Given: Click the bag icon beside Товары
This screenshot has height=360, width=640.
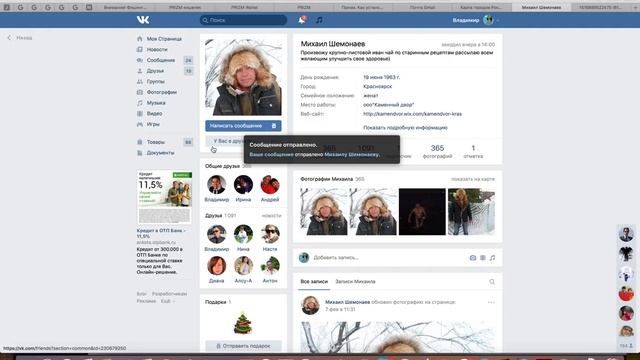Looking at the screenshot, I should point(140,142).
